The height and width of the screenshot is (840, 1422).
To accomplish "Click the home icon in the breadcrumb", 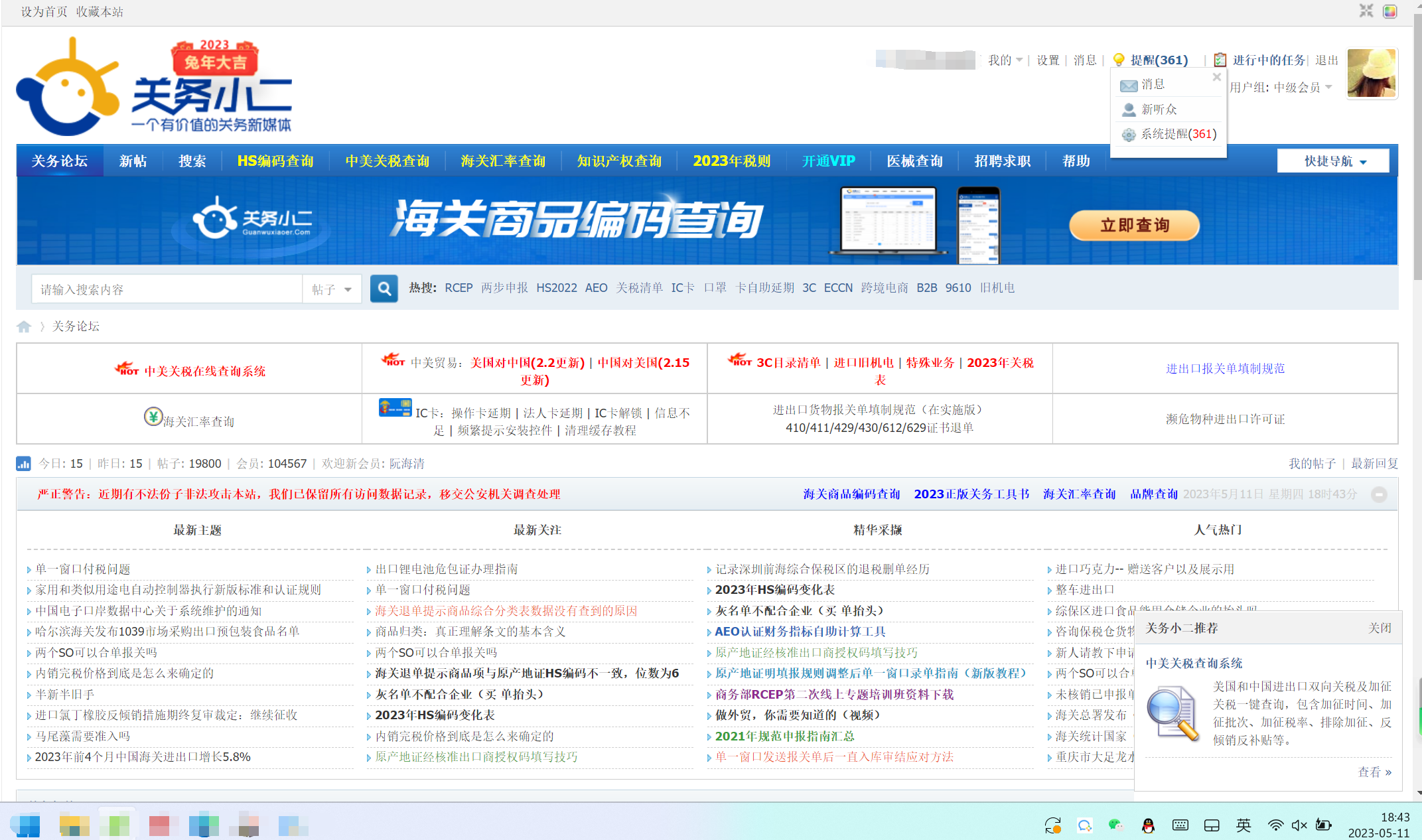I will [x=24, y=326].
